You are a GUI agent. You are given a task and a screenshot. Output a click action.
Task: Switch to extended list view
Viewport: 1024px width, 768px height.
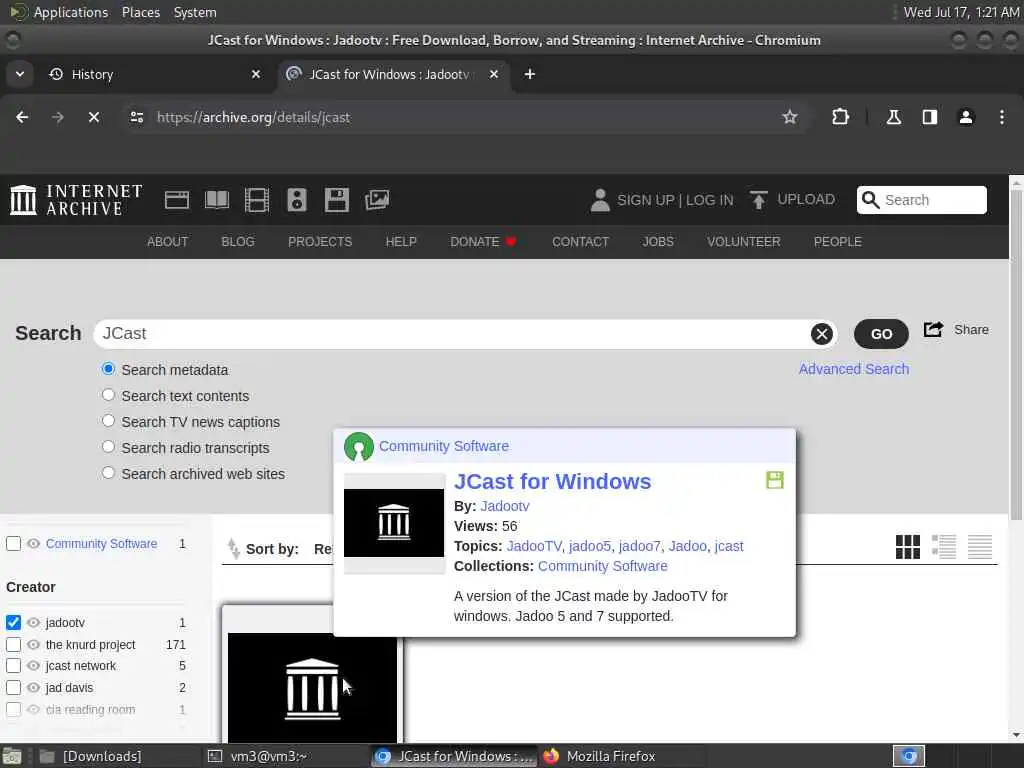click(944, 547)
